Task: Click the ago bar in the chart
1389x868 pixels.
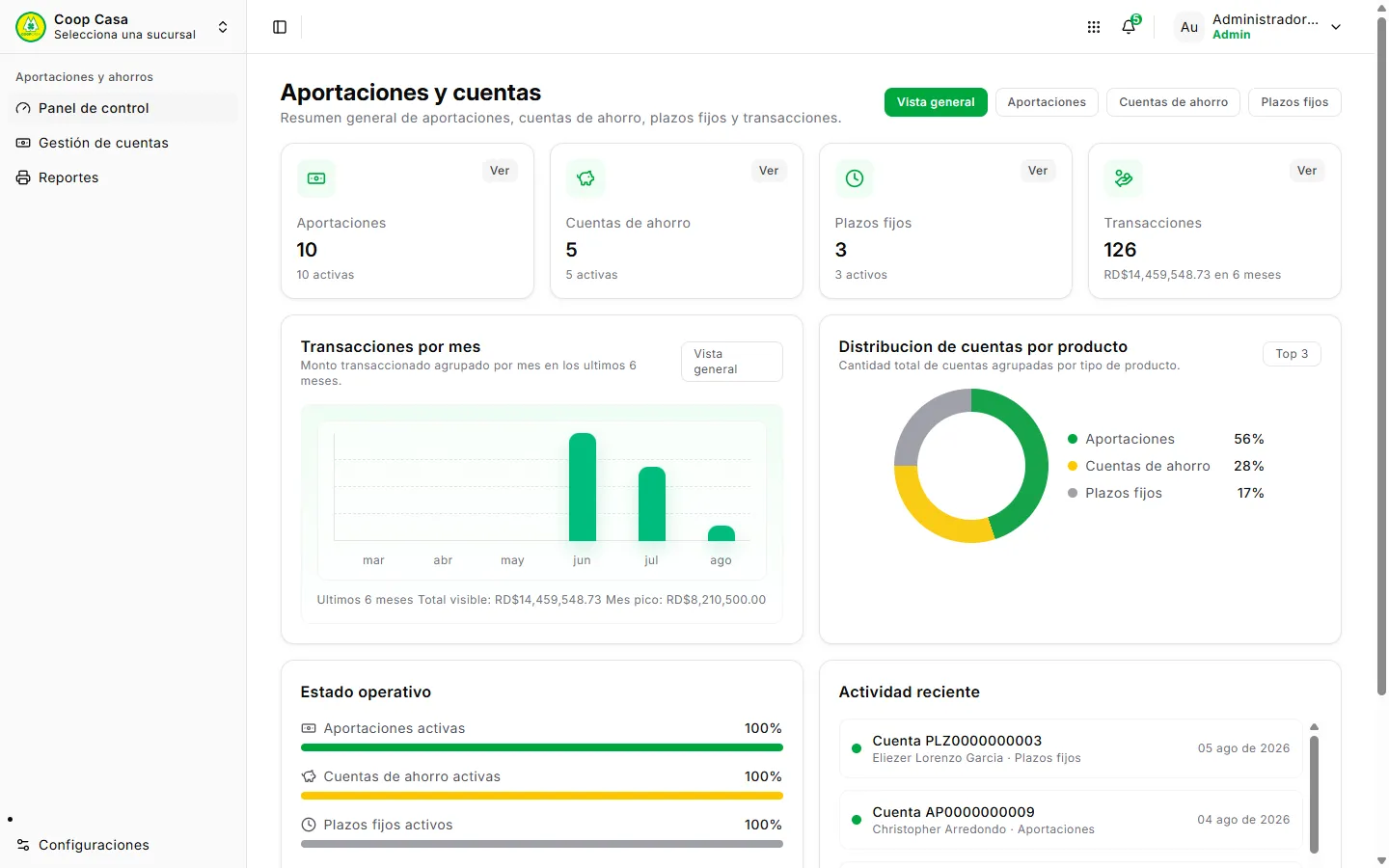Action: [722, 533]
